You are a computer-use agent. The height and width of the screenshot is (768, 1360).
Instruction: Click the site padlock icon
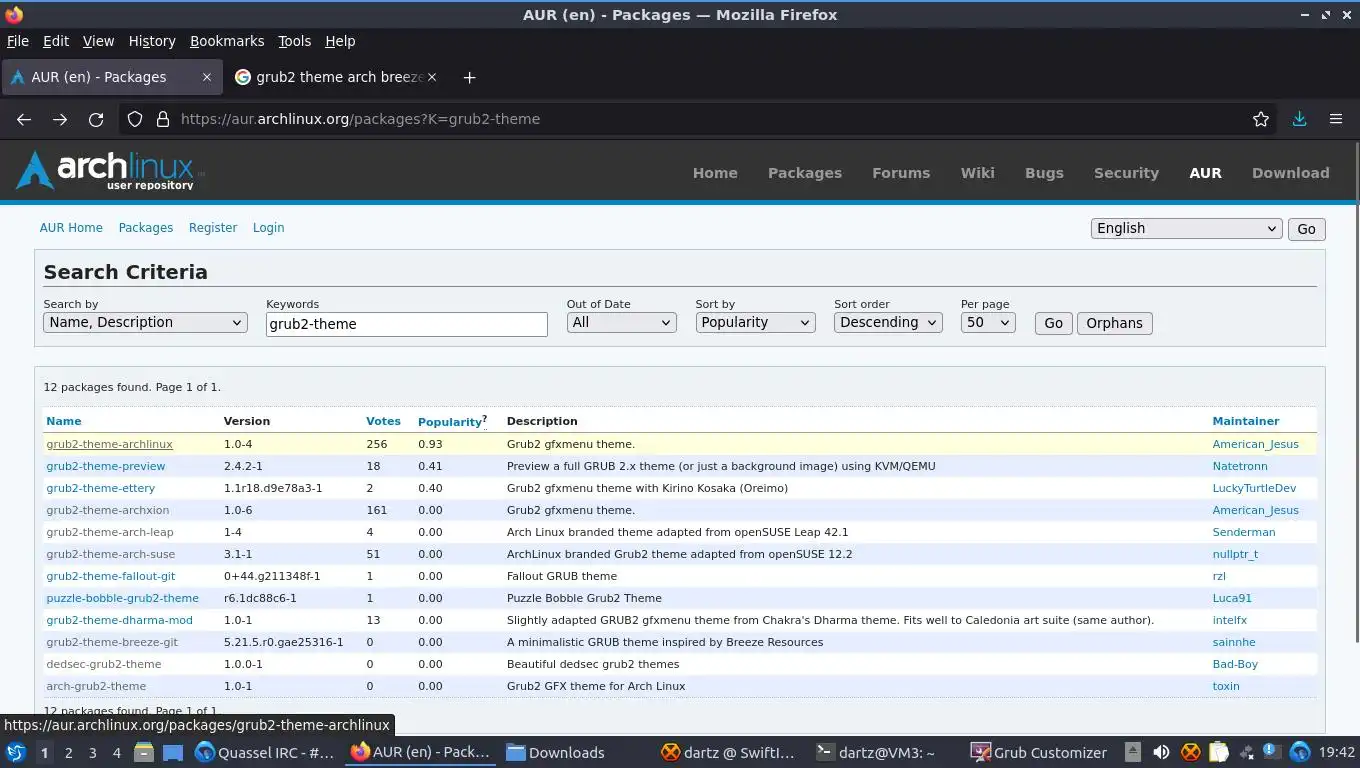[x=163, y=119]
